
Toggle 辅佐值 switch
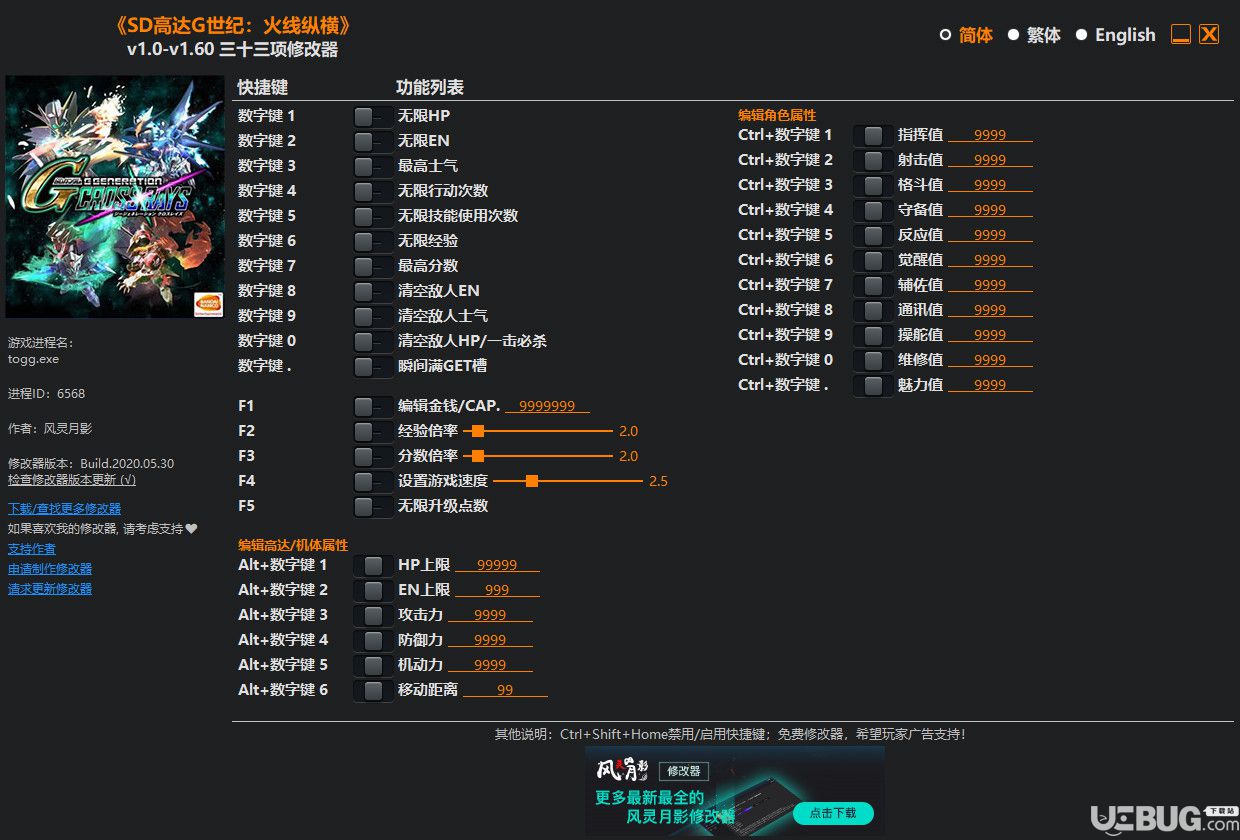coord(873,285)
